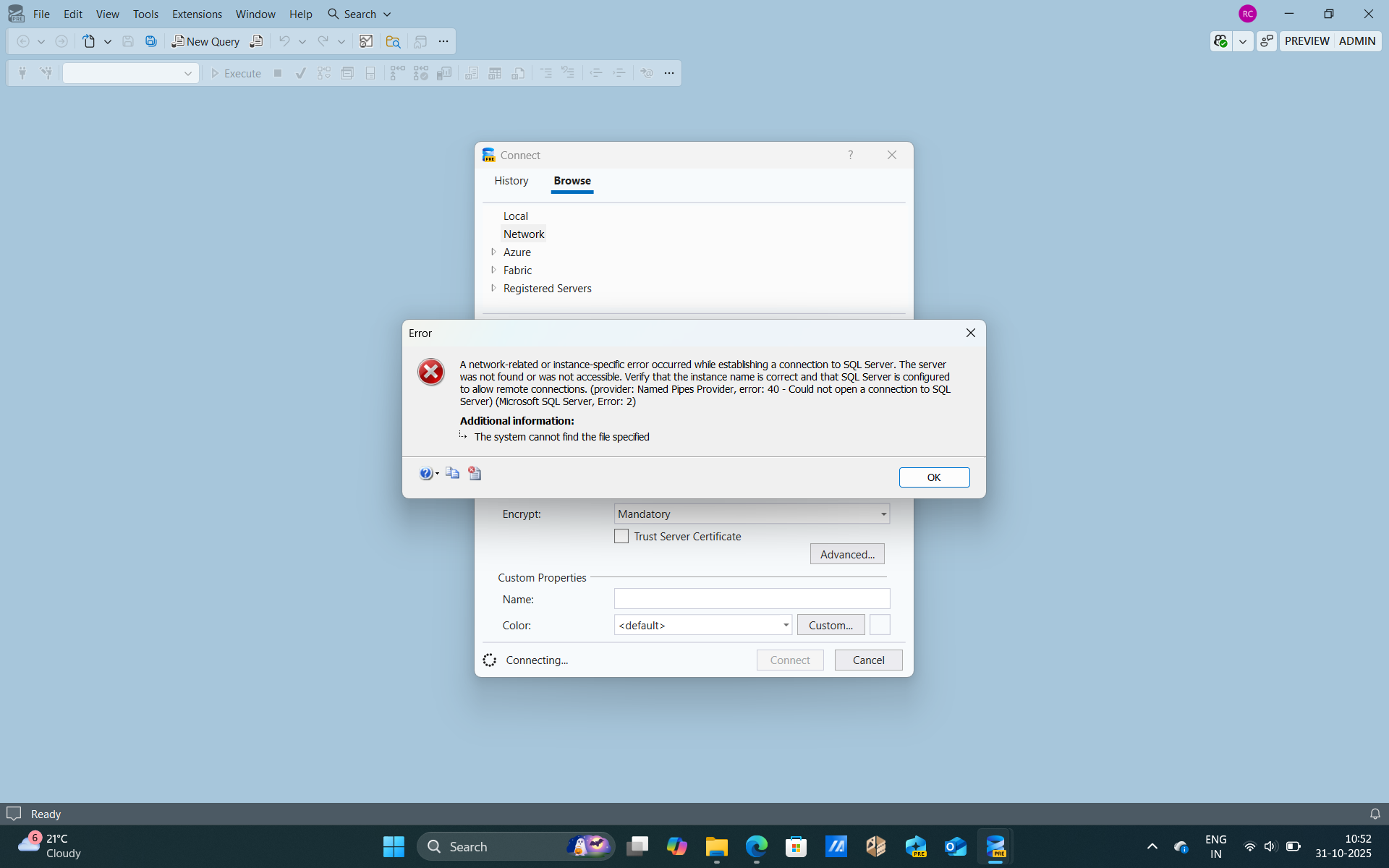Toggle notification bell in the status bar
This screenshot has width=1389, height=868.
click(x=1375, y=814)
